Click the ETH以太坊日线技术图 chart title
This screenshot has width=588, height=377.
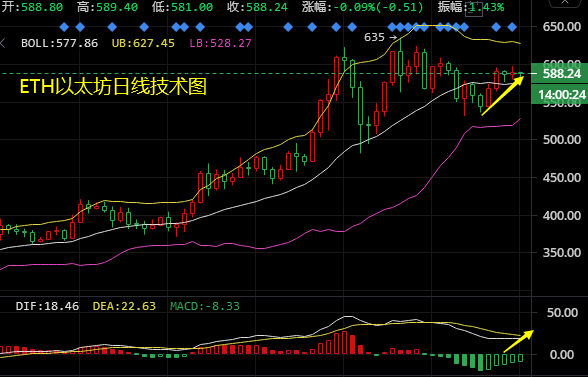pyautogui.click(x=113, y=87)
